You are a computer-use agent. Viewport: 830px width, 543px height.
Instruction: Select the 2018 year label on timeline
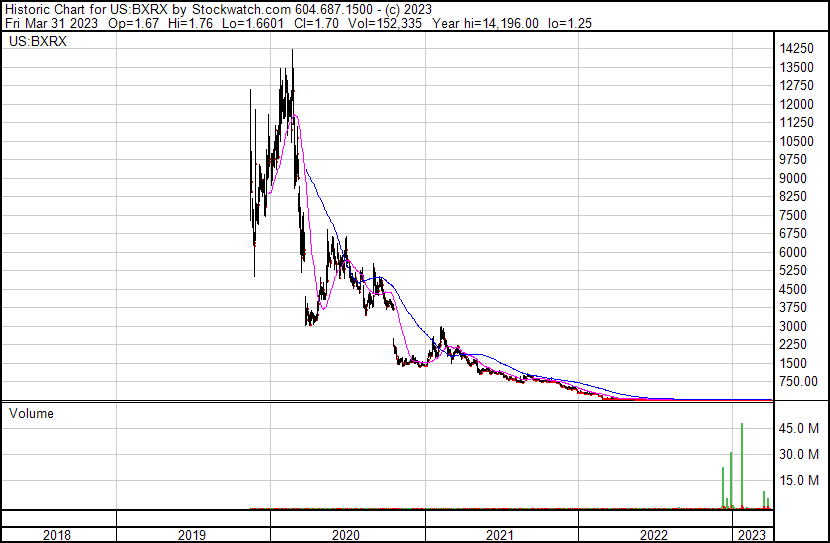(x=58, y=535)
